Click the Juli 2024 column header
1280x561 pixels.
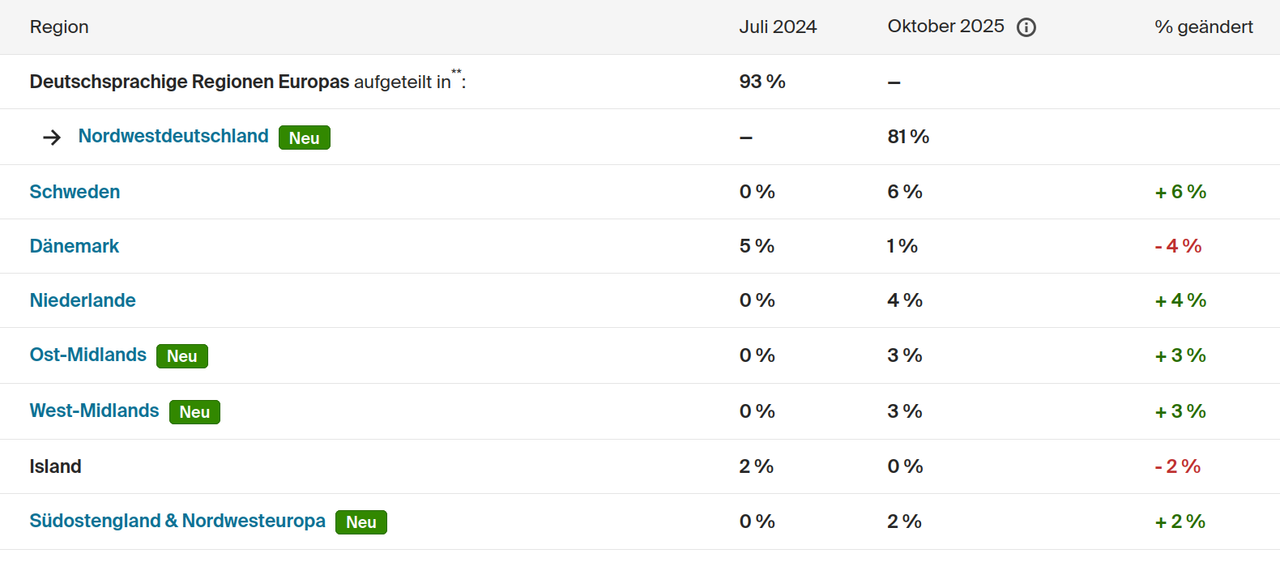tap(778, 27)
